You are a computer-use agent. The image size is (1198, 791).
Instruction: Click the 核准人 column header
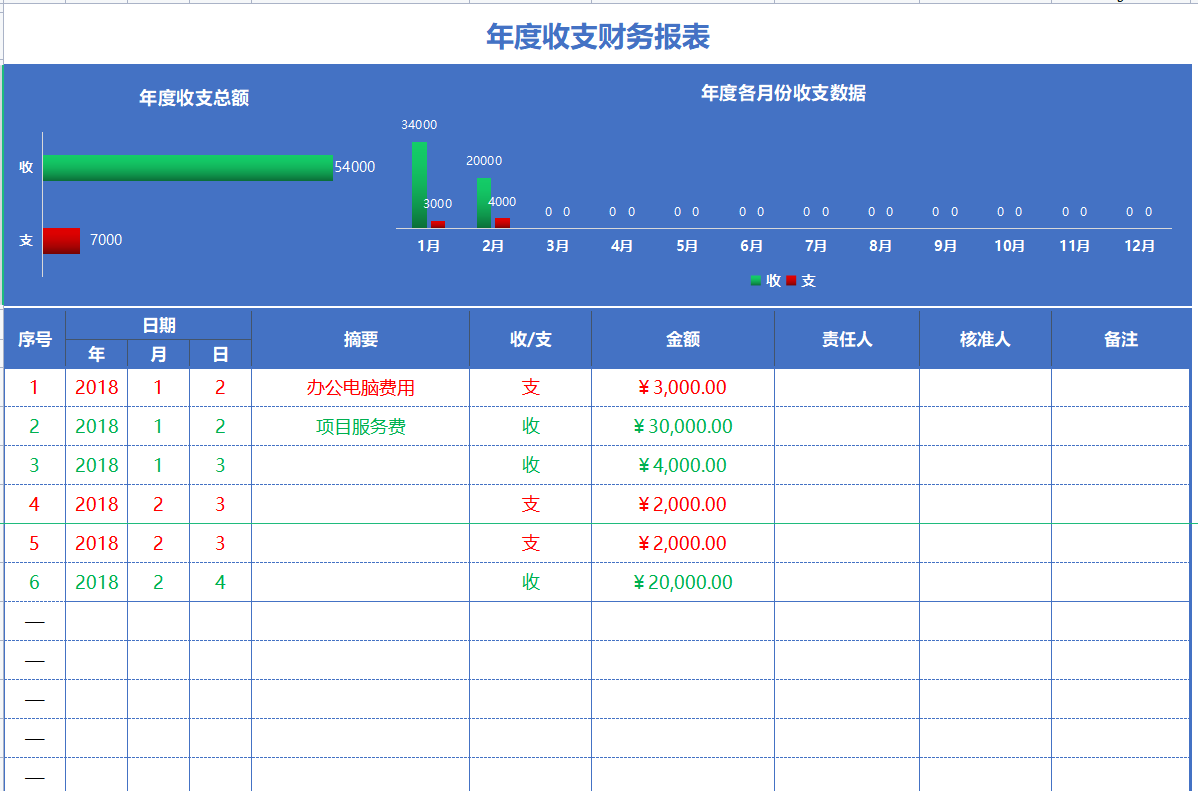(984, 339)
